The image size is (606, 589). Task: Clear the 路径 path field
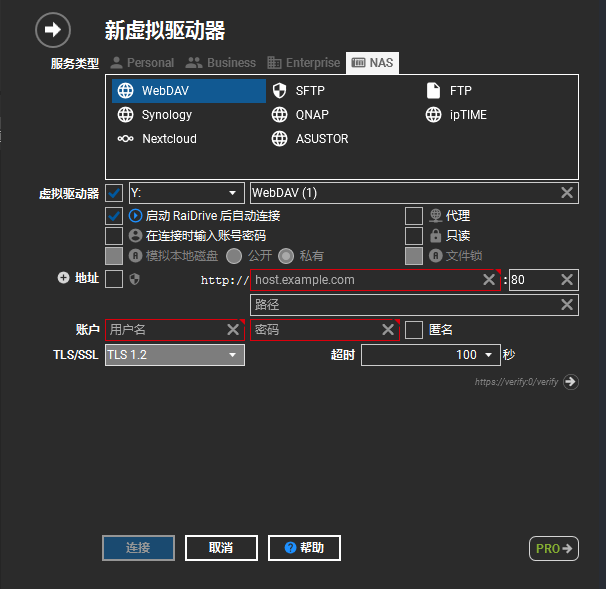point(567,305)
